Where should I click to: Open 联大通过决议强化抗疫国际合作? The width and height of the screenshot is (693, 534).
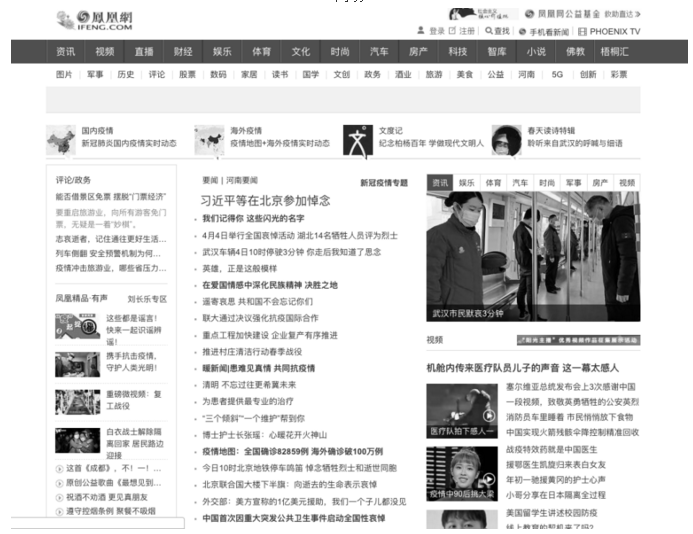click(x=260, y=318)
